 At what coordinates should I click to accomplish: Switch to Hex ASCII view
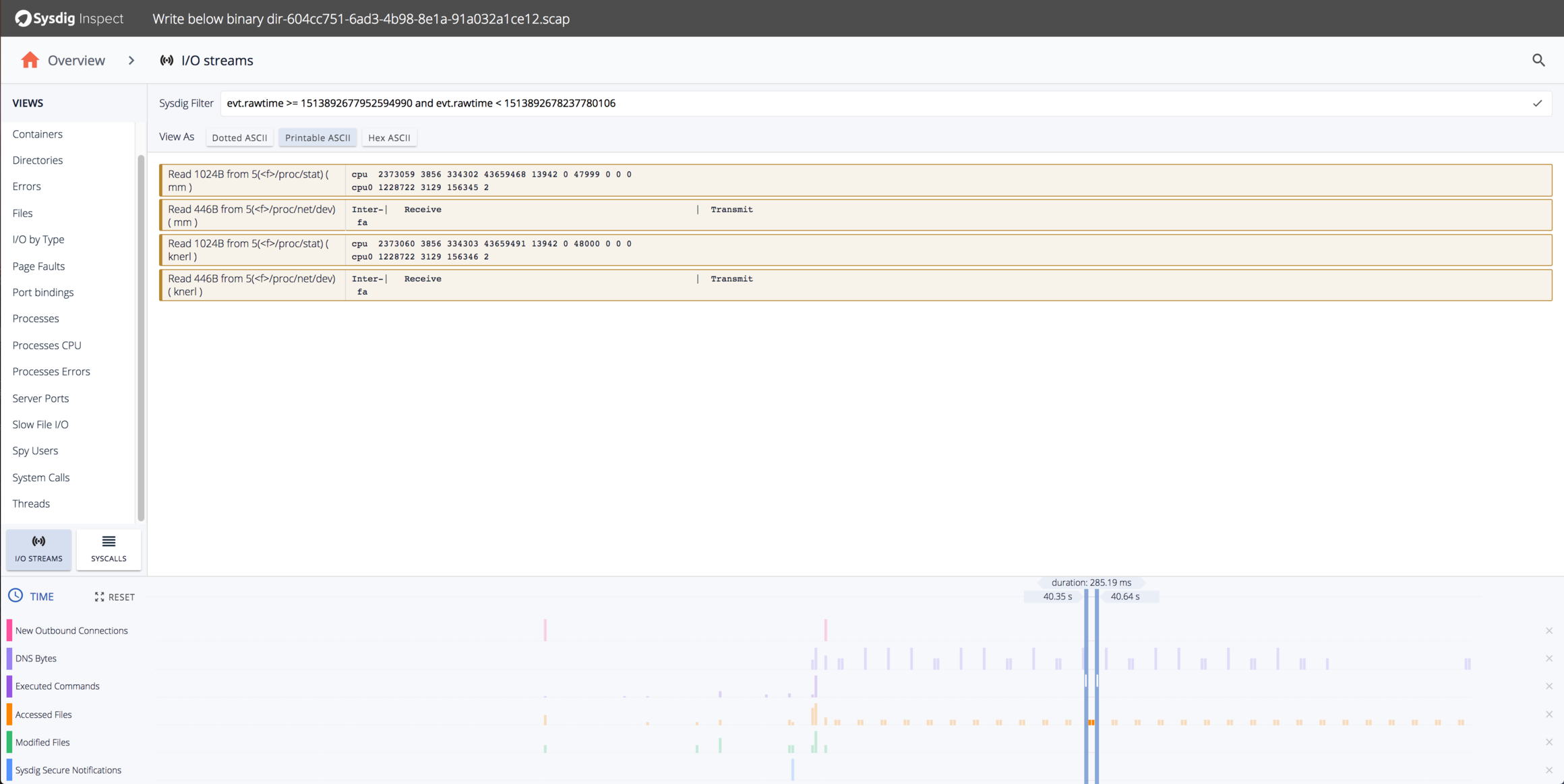tap(389, 138)
